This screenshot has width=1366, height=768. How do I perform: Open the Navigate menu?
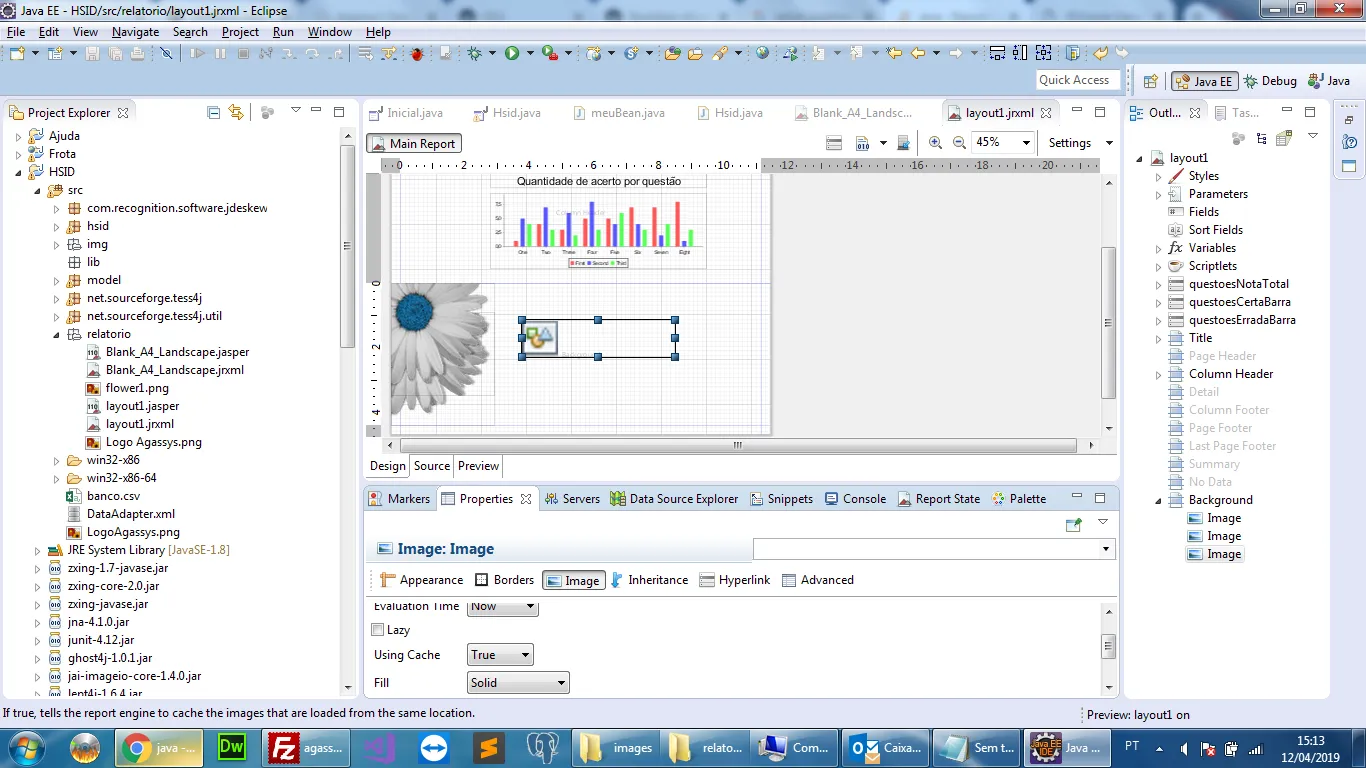pyautogui.click(x=135, y=32)
